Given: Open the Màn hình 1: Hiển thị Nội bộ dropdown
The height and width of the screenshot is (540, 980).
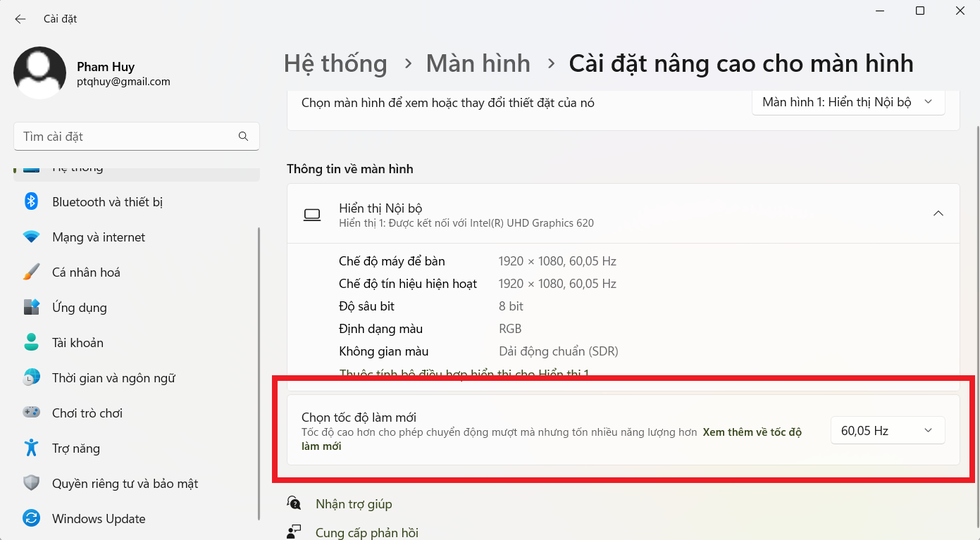Looking at the screenshot, I should 848,102.
